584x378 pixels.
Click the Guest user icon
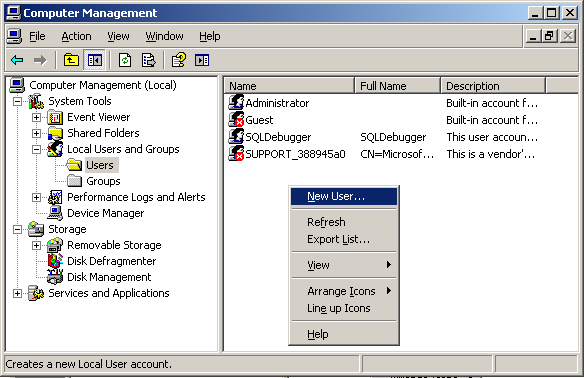pyautogui.click(x=236, y=120)
